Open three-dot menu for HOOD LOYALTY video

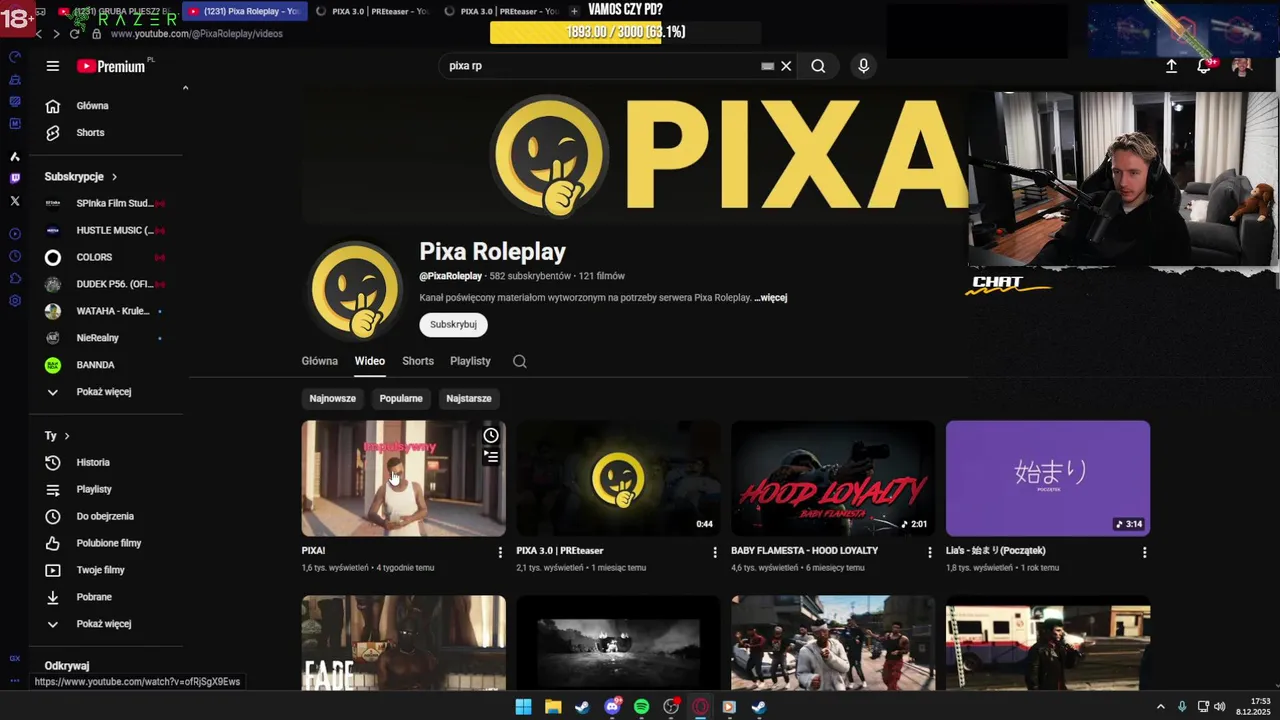(x=929, y=552)
